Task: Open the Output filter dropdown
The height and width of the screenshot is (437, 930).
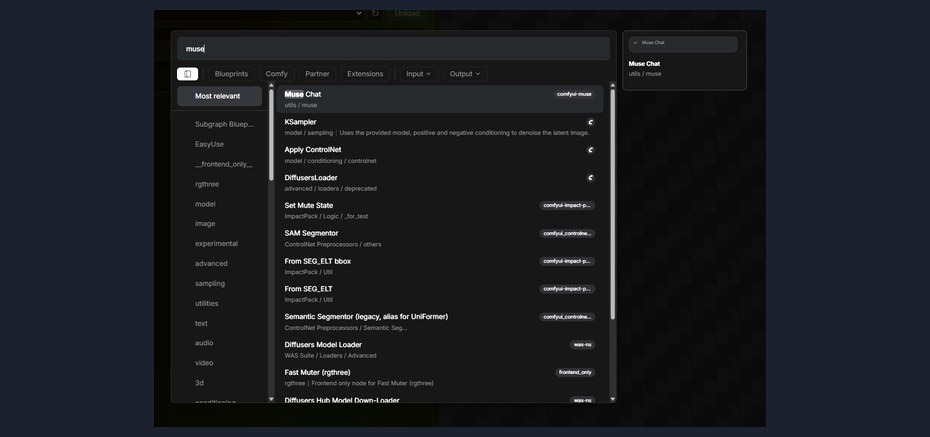Action: coord(465,74)
